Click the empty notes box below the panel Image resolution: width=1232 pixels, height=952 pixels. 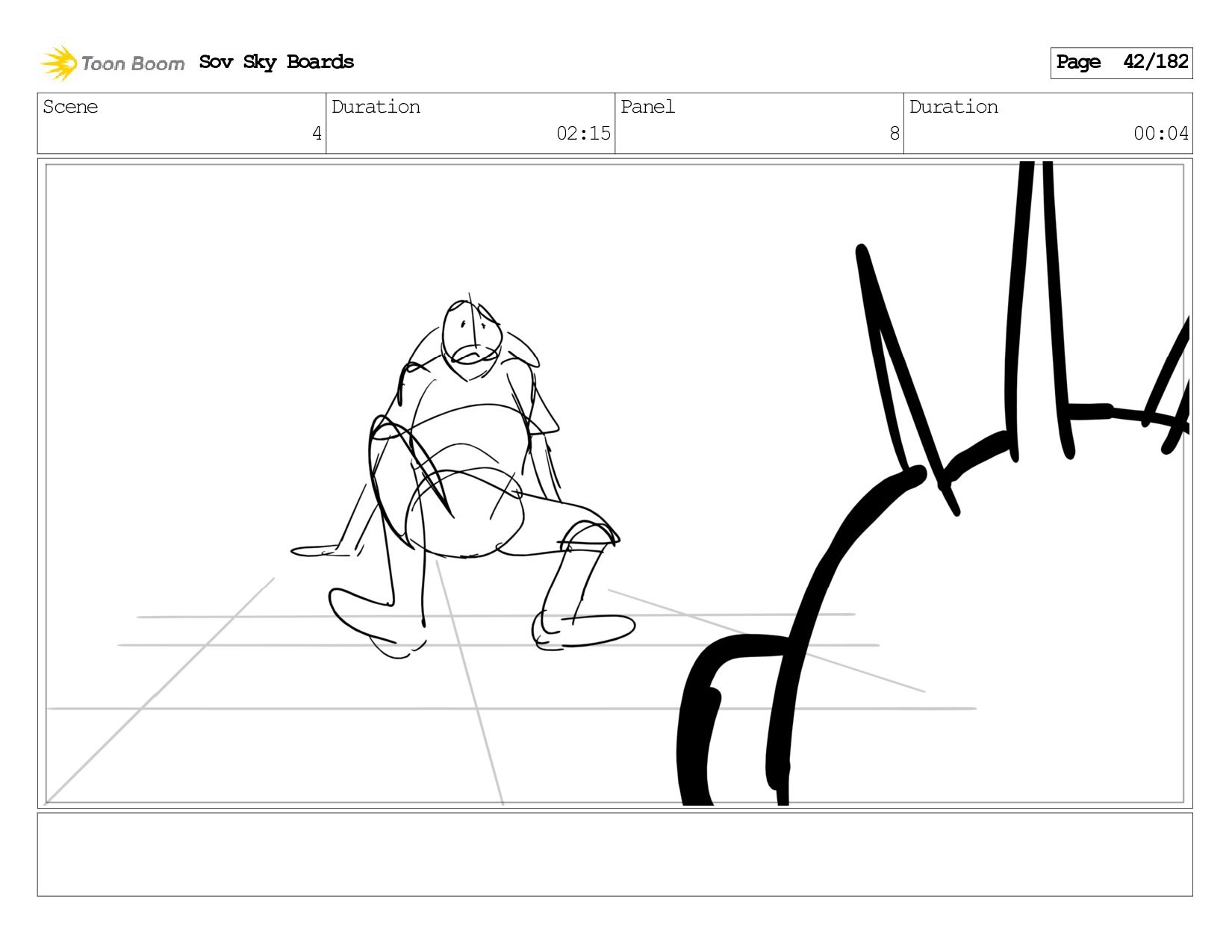tap(615, 854)
